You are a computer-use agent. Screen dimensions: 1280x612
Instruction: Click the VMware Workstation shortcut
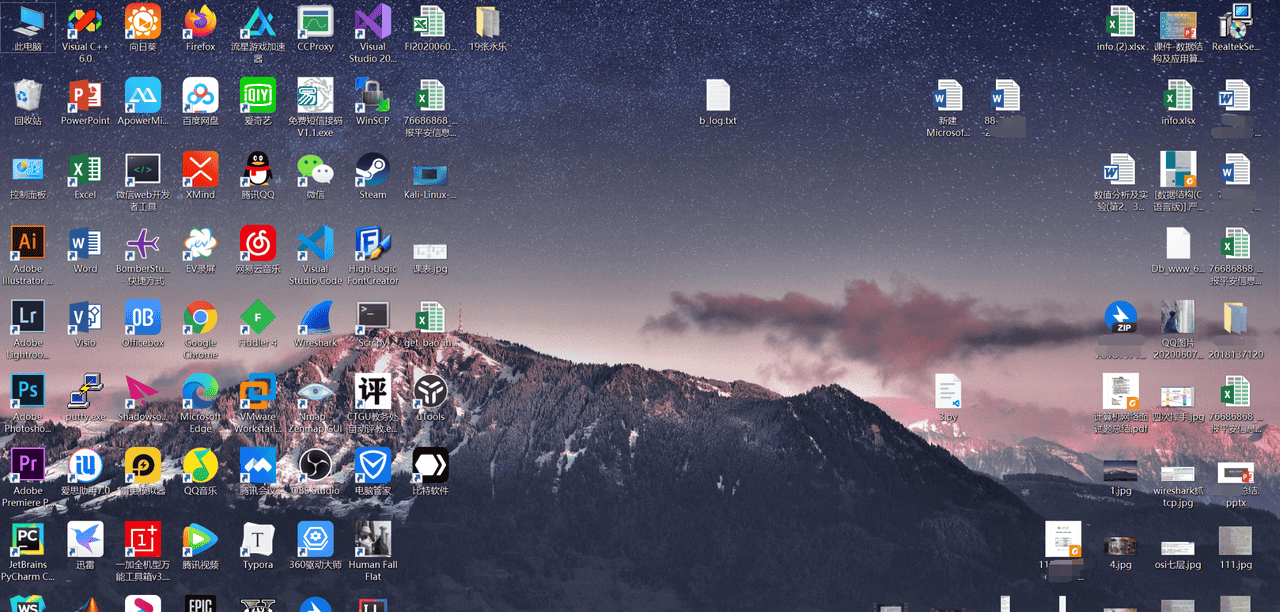tap(258, 392)
